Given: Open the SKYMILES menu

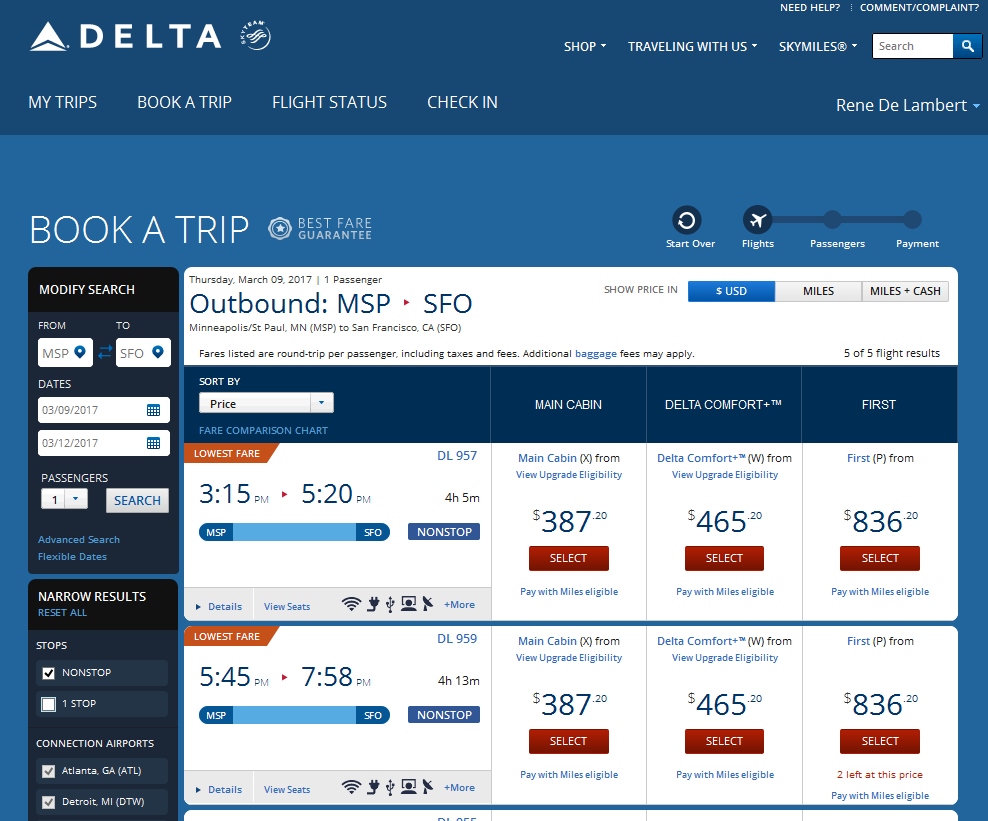Looking at the screenshot, I should 817,46.
